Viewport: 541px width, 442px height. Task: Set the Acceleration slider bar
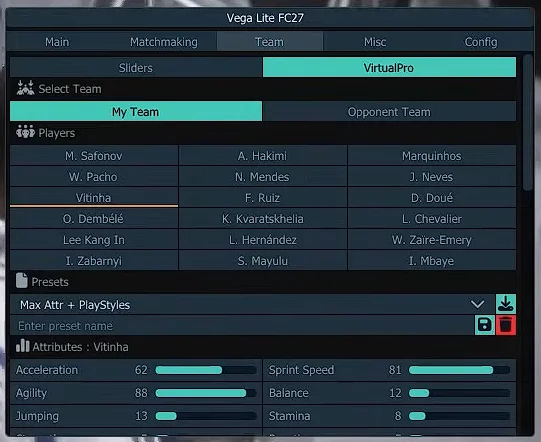(x=206, y=370)
